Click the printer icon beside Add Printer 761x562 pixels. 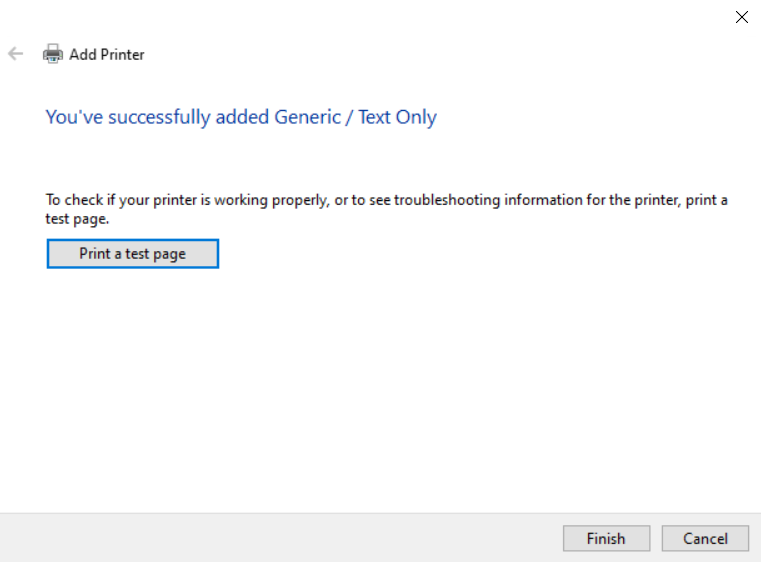(x=53, y=54)
